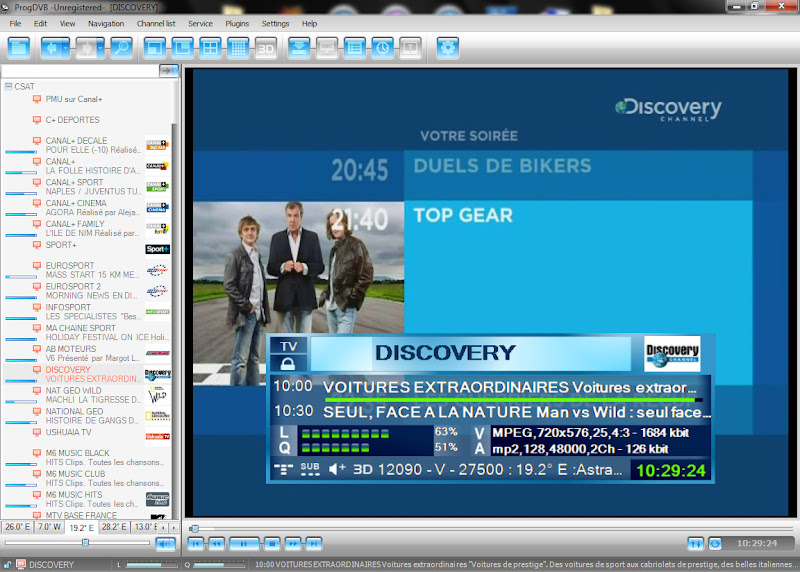Open the File menu

[x=15, y=23]
